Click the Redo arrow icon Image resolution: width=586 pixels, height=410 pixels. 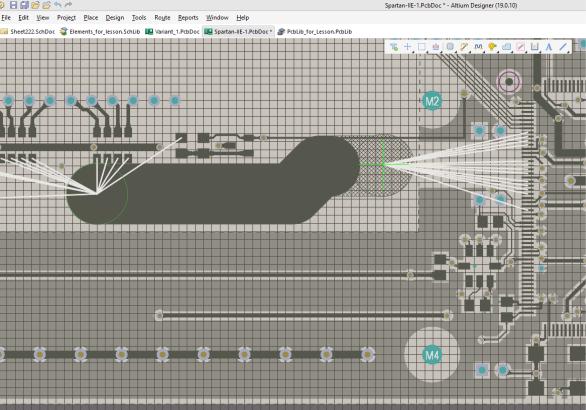68,5
